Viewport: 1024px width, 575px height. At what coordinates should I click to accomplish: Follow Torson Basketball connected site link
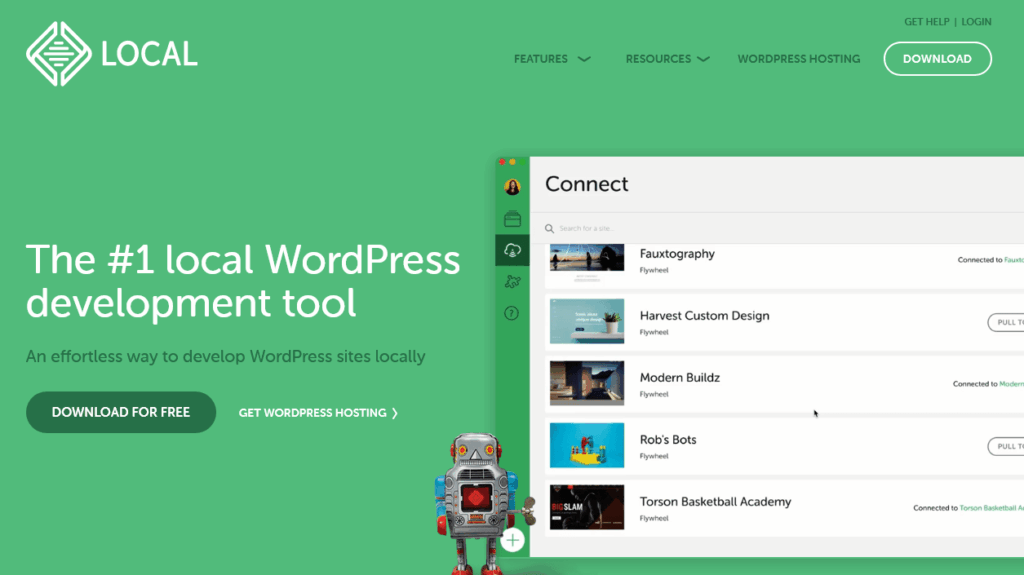(991, 508)
